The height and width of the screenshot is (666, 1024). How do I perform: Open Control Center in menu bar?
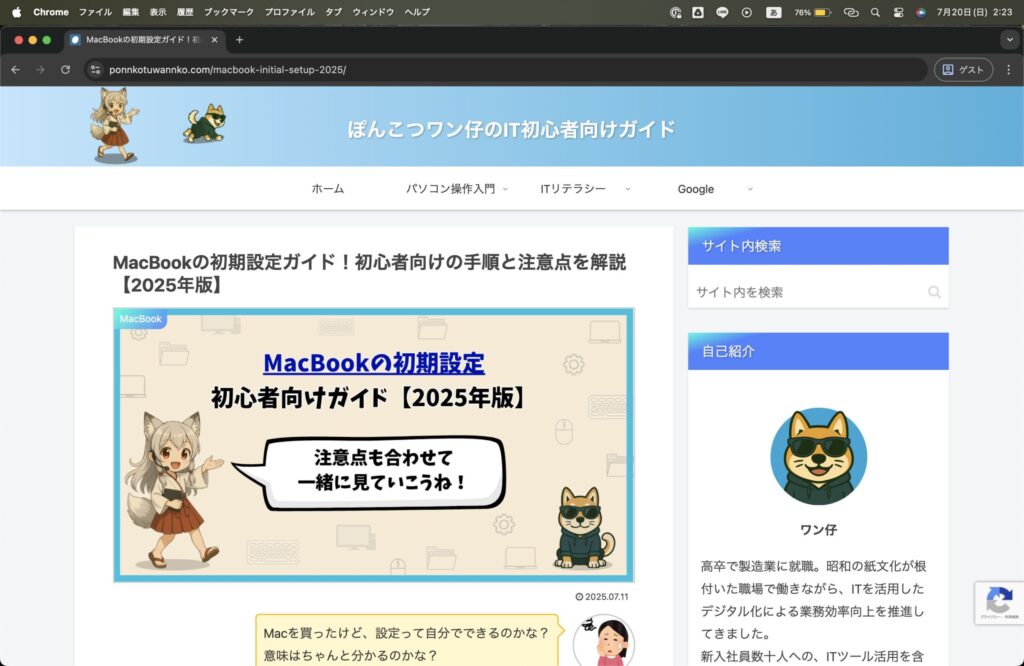[x=899, y=12]
